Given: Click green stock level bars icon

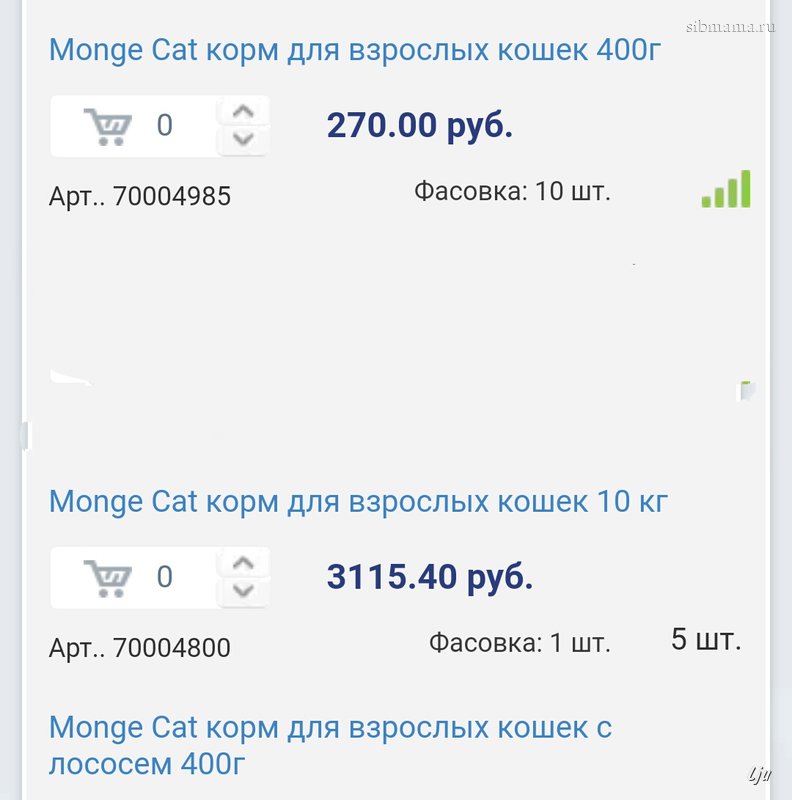Looking at the screenshot, I should pyautogui.click(x=726, y=189).
